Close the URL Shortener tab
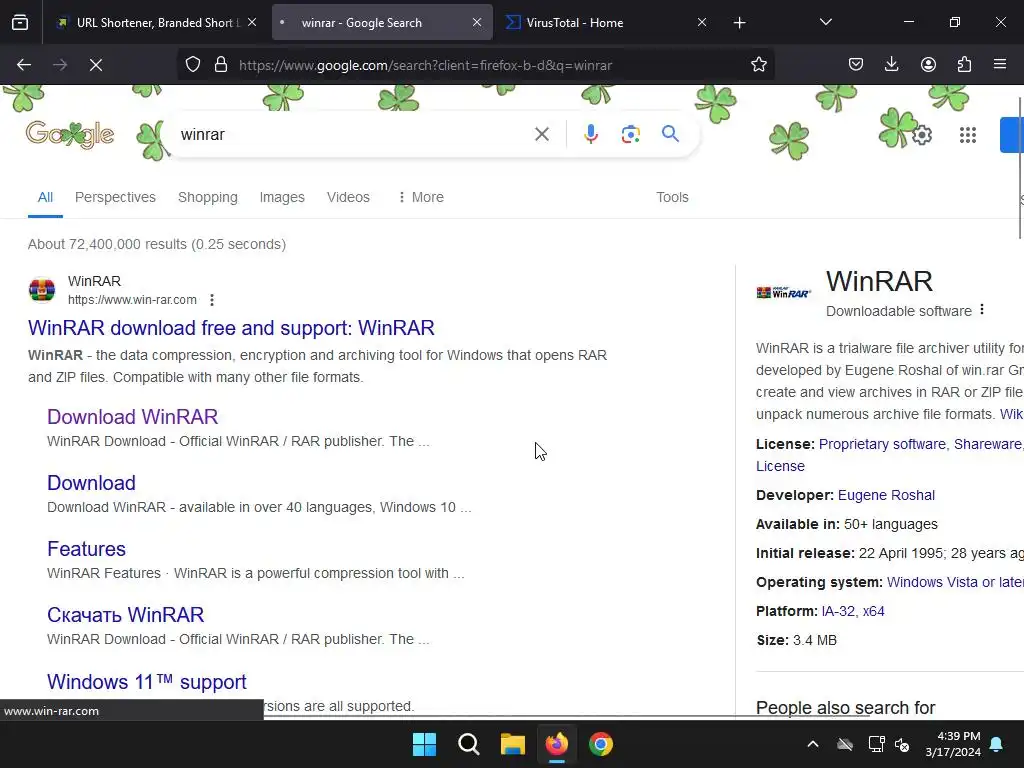Viewport: 1024px width, 768px height. [252, 22]
